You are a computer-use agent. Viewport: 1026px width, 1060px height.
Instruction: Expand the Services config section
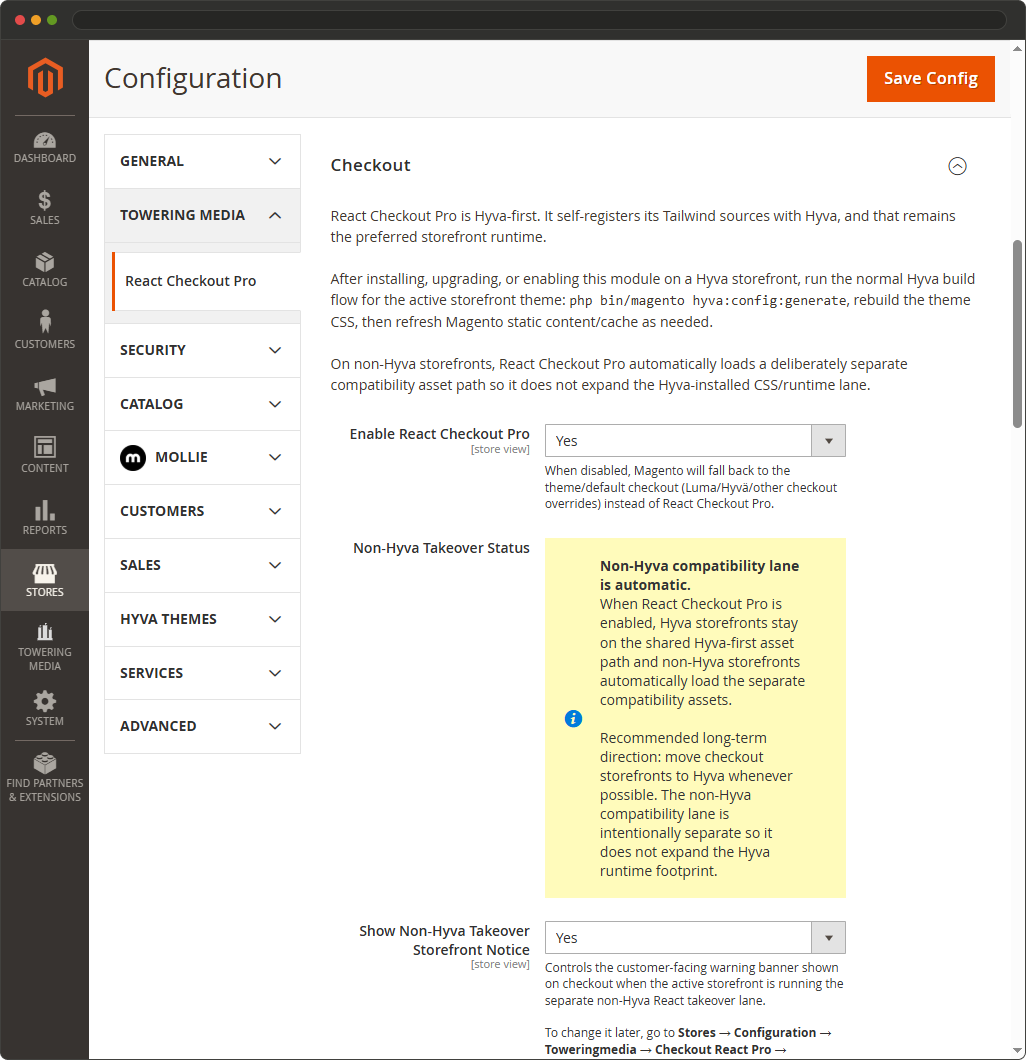202,673
